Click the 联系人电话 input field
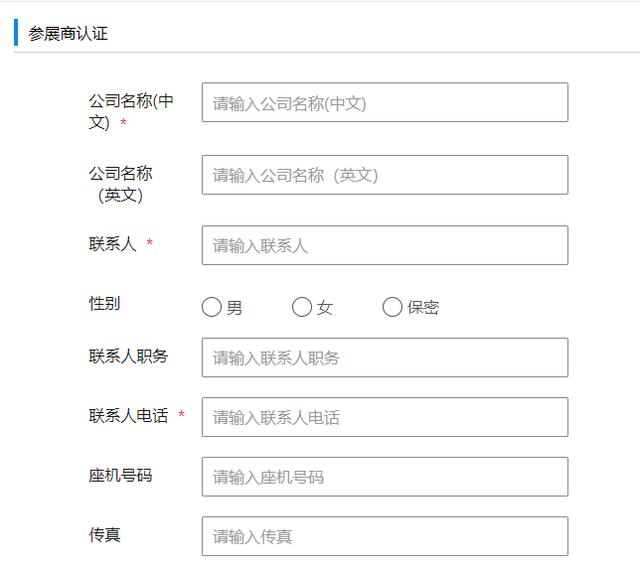Image resolution: width=640 pixels, height=571 pixels. (x=385, y=417)
